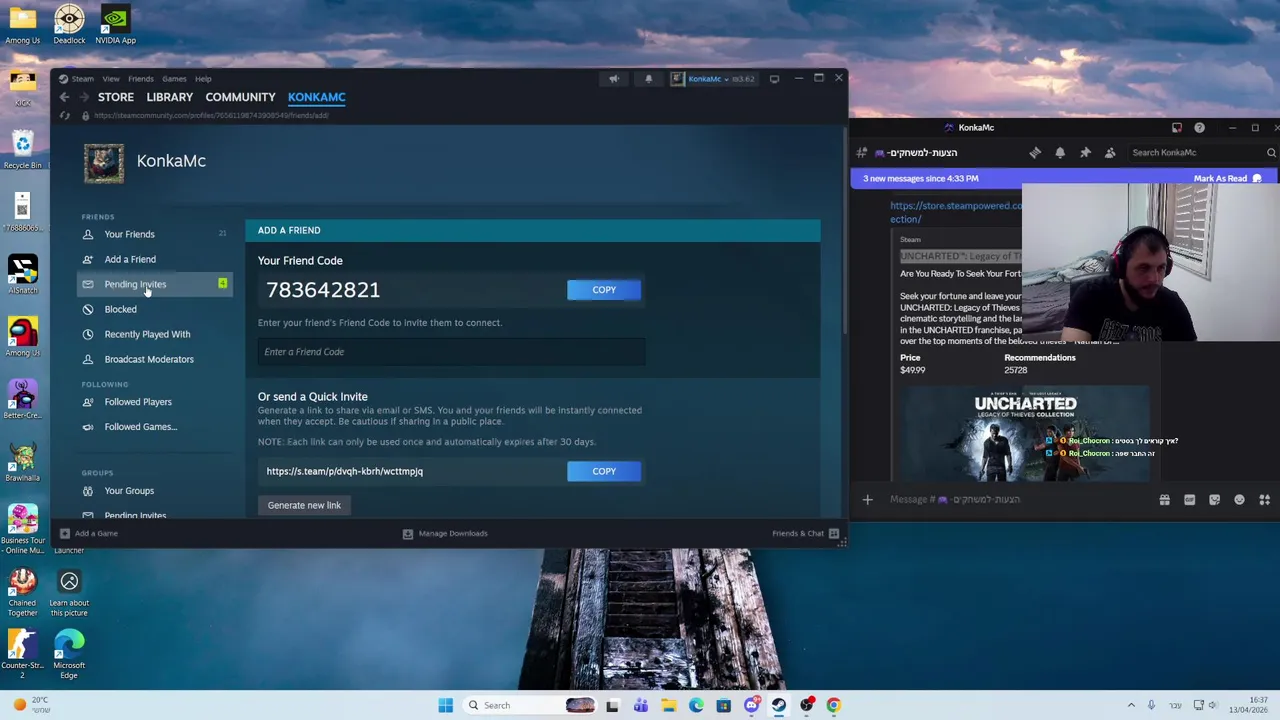Open Steam notifications bell
This screenshot has height=720, width=1280.
pyautogui.click(x=648, y=79)
